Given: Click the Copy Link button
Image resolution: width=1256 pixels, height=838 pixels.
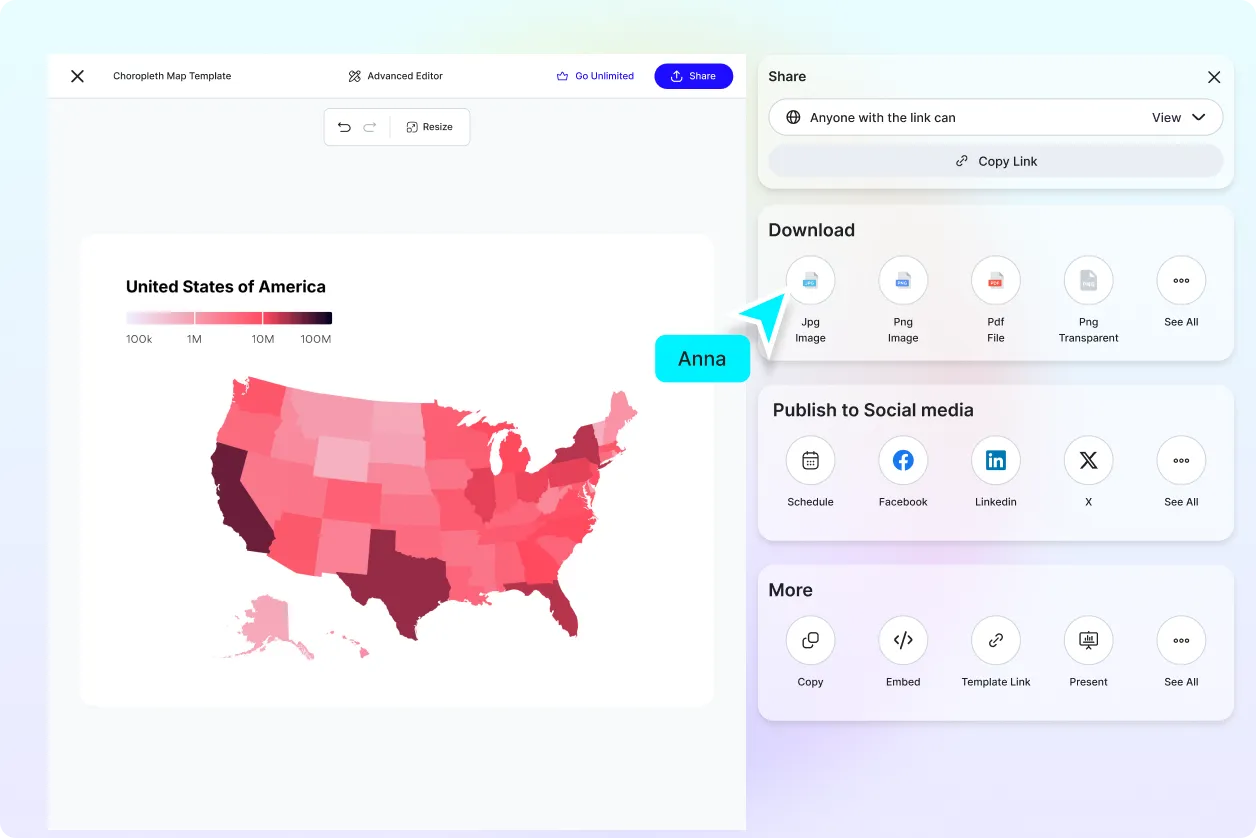Looking at the screenshot, I should coord(995,161).
